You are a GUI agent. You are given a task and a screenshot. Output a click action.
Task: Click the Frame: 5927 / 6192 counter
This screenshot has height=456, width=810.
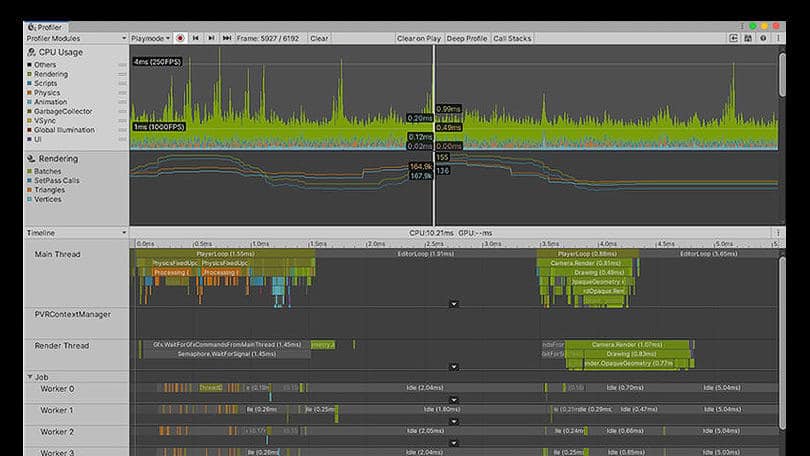pos(268,38)
